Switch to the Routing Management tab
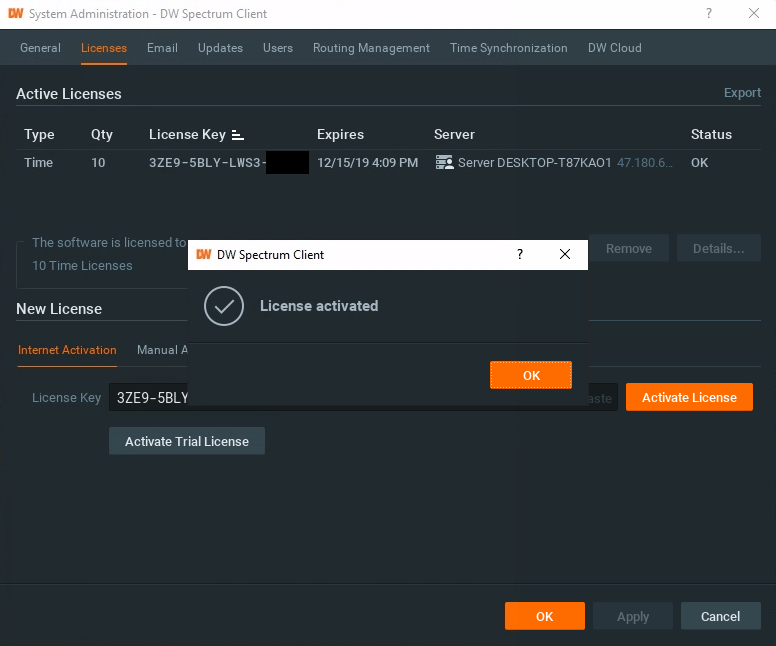The width and height of the screenshot is (776, 646). (x=371, y=48)
